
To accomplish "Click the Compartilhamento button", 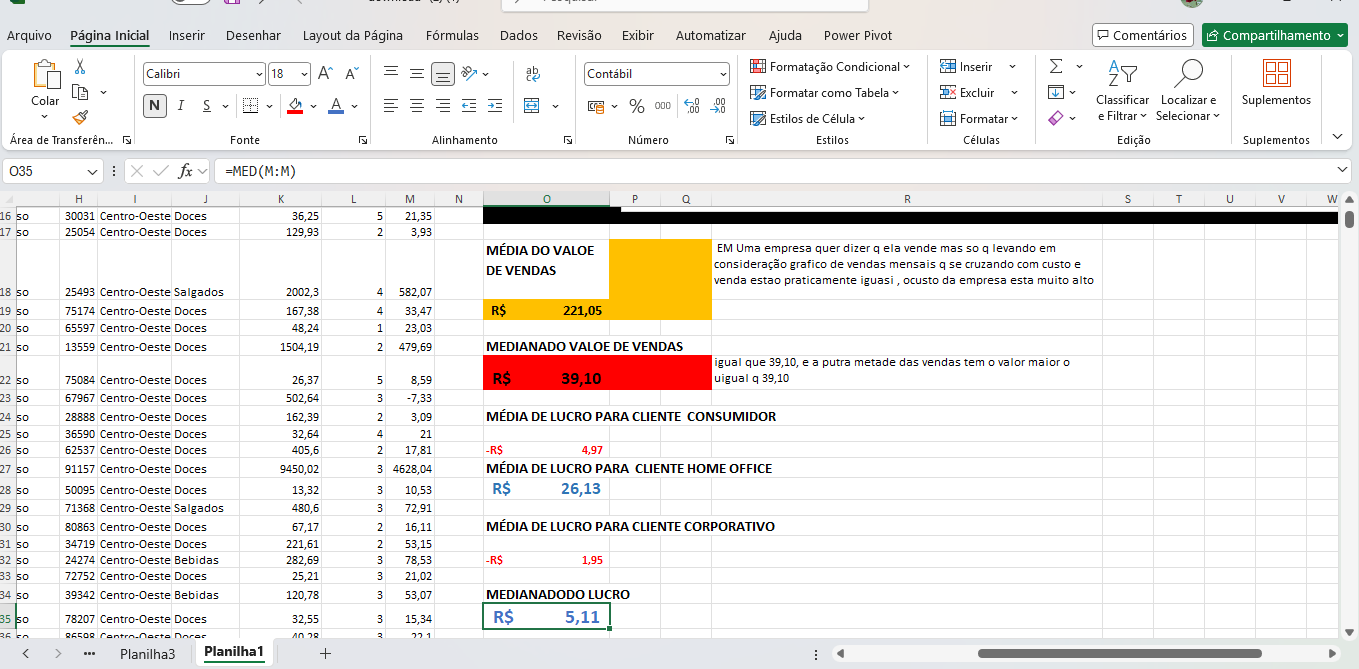I will click(x=1275, y=35).
